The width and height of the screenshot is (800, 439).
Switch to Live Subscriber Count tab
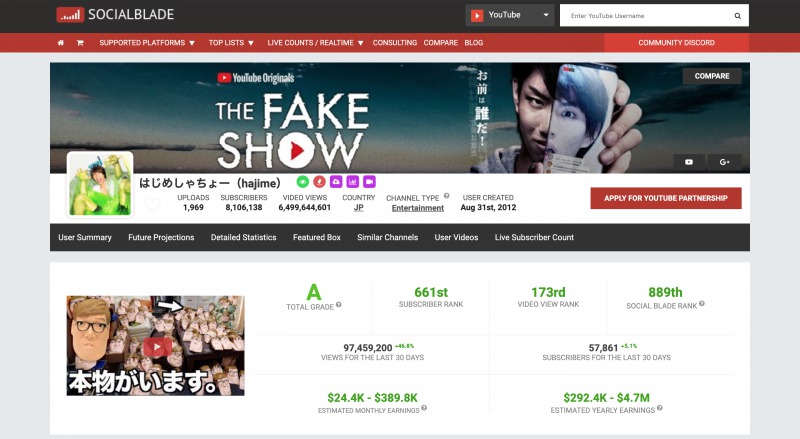[x=534, y=237]
